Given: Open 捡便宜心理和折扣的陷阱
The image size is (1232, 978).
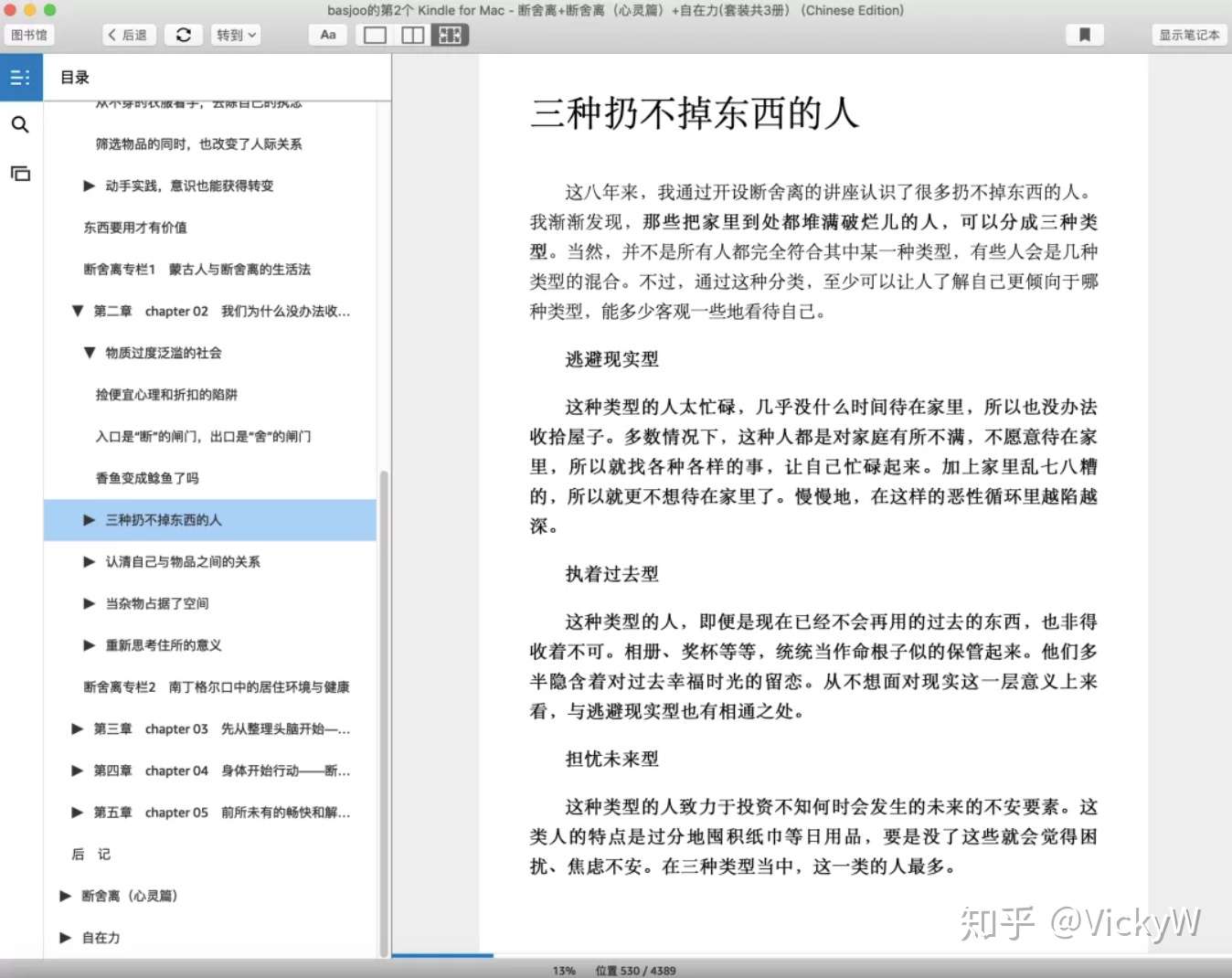Looking at the screenshot, I should pyautogui.click(x=166, y=395).
